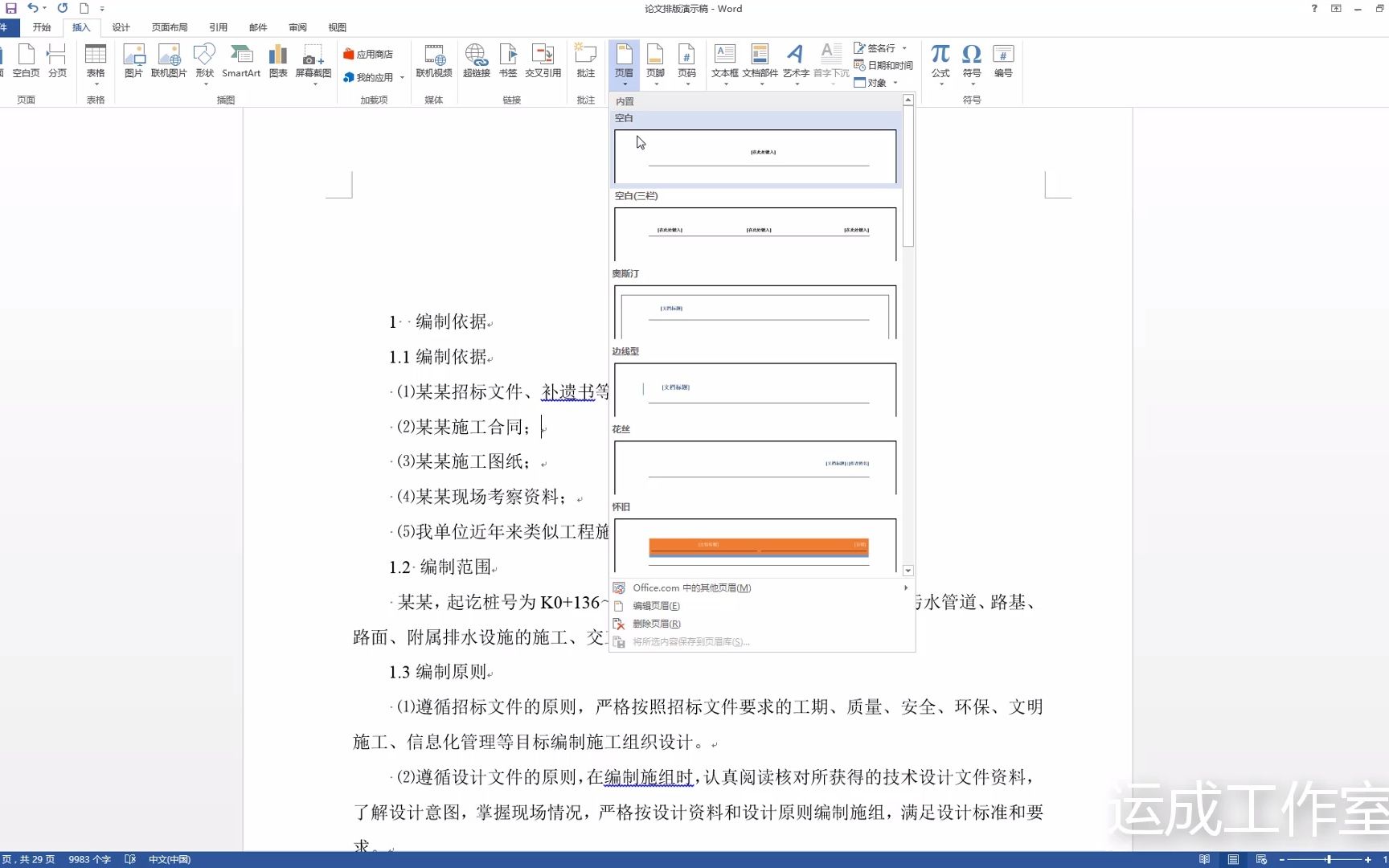Insert an online picture (联机图片)
Viewport: 1389px width, 868px height.
tap(169, 62)
